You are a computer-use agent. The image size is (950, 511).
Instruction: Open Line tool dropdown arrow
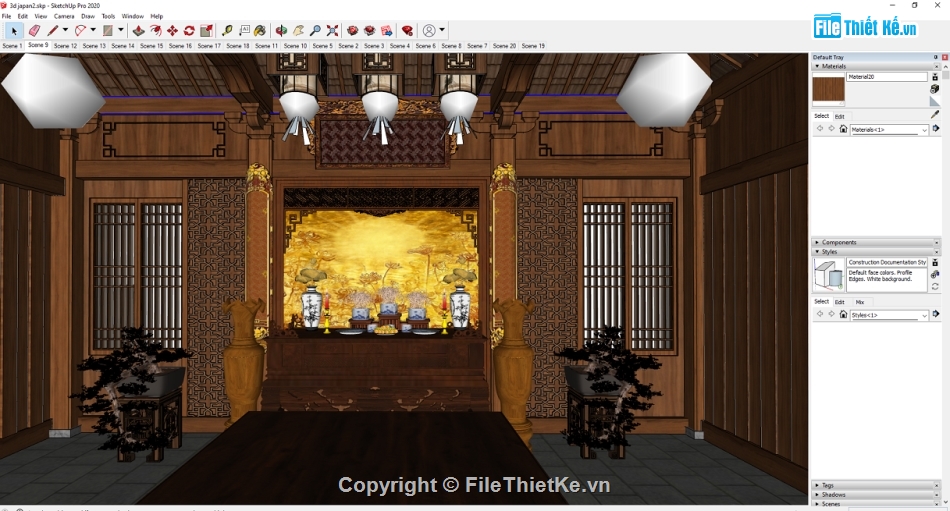click(65, 30)
